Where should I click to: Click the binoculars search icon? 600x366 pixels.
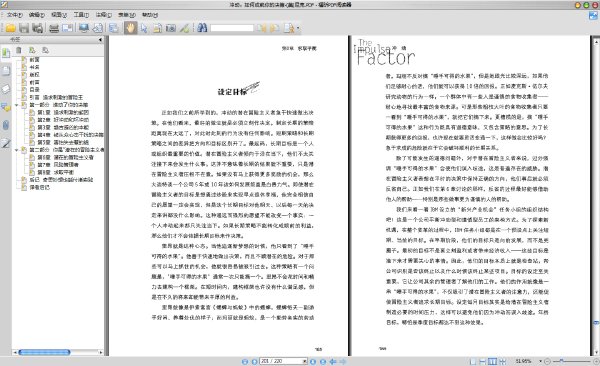(x=202, y=28)
